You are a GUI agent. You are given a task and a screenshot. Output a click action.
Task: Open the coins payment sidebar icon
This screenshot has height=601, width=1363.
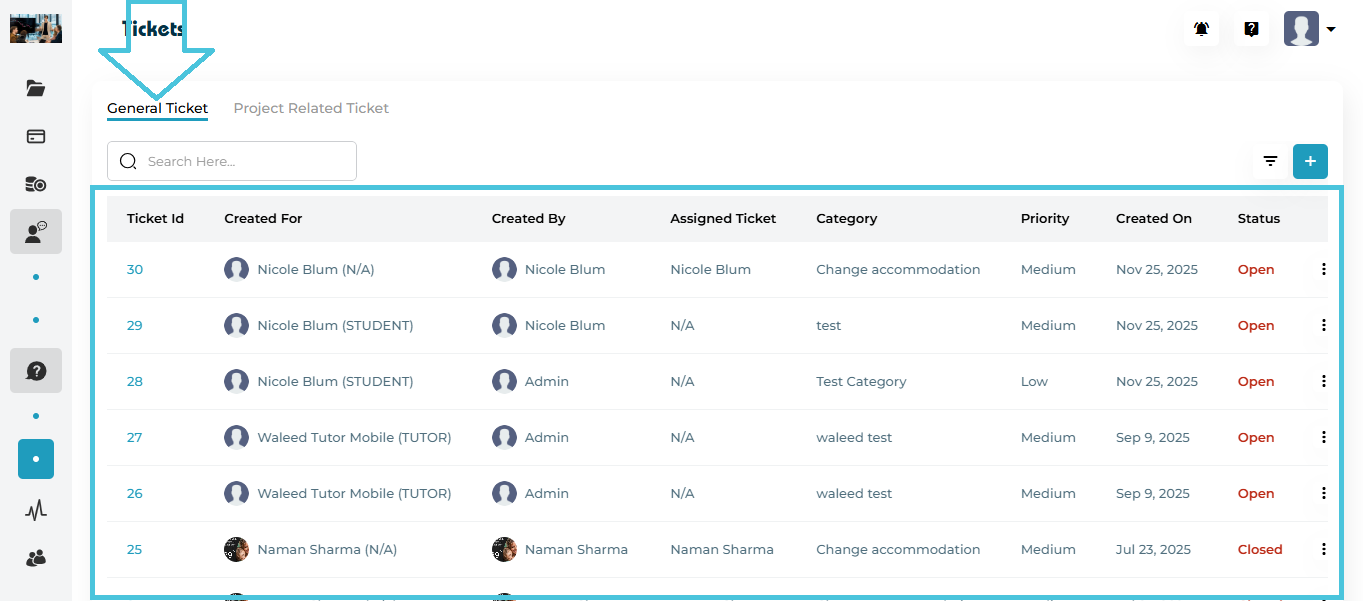point(36,184)
